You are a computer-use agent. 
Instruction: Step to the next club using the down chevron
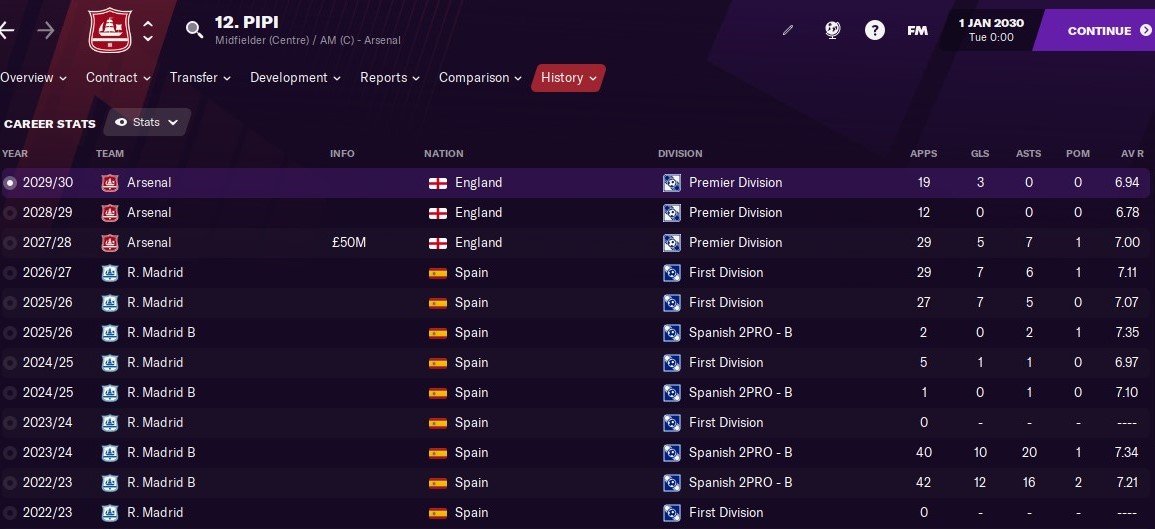[148, 38]
